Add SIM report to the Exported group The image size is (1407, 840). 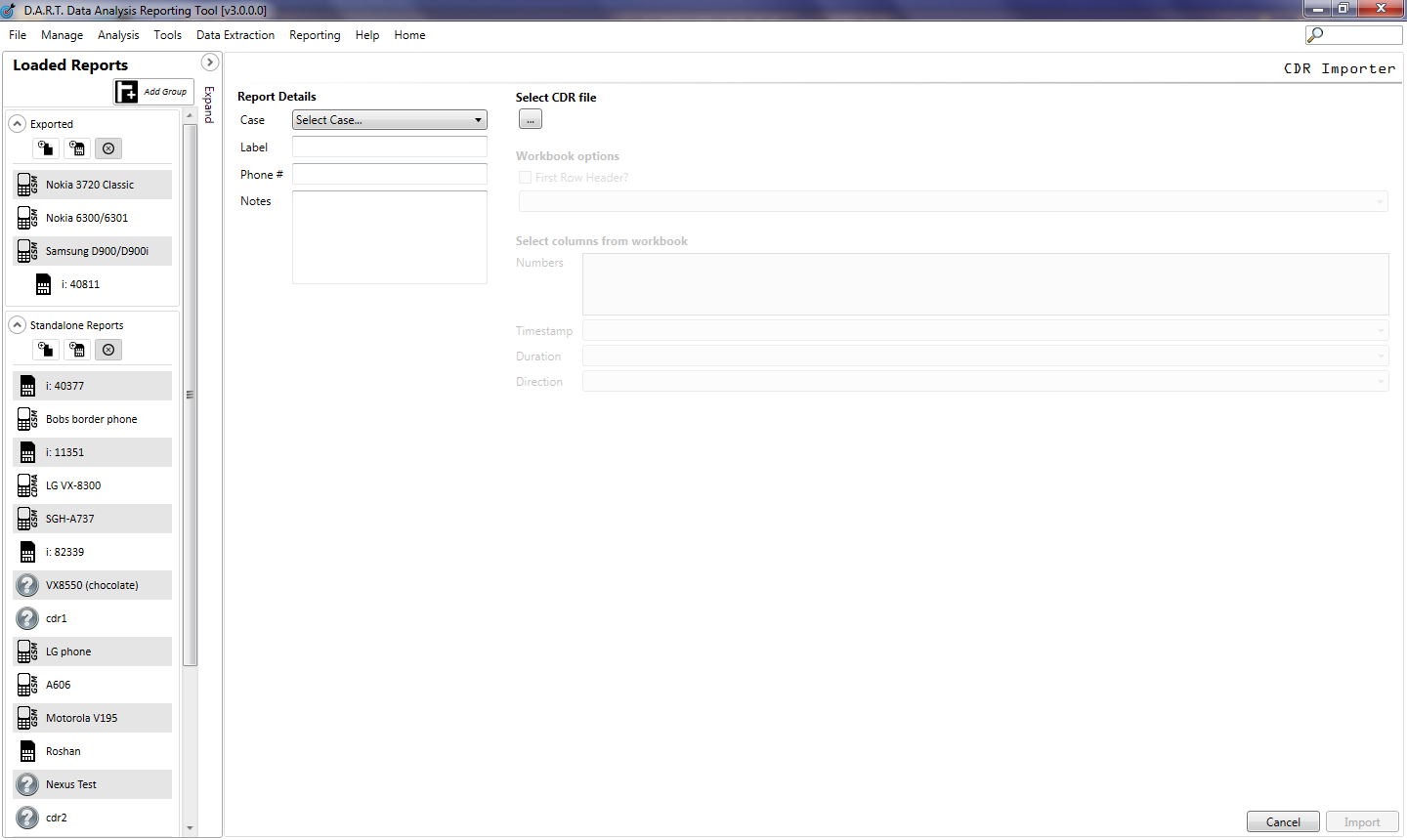pos(77,148)
